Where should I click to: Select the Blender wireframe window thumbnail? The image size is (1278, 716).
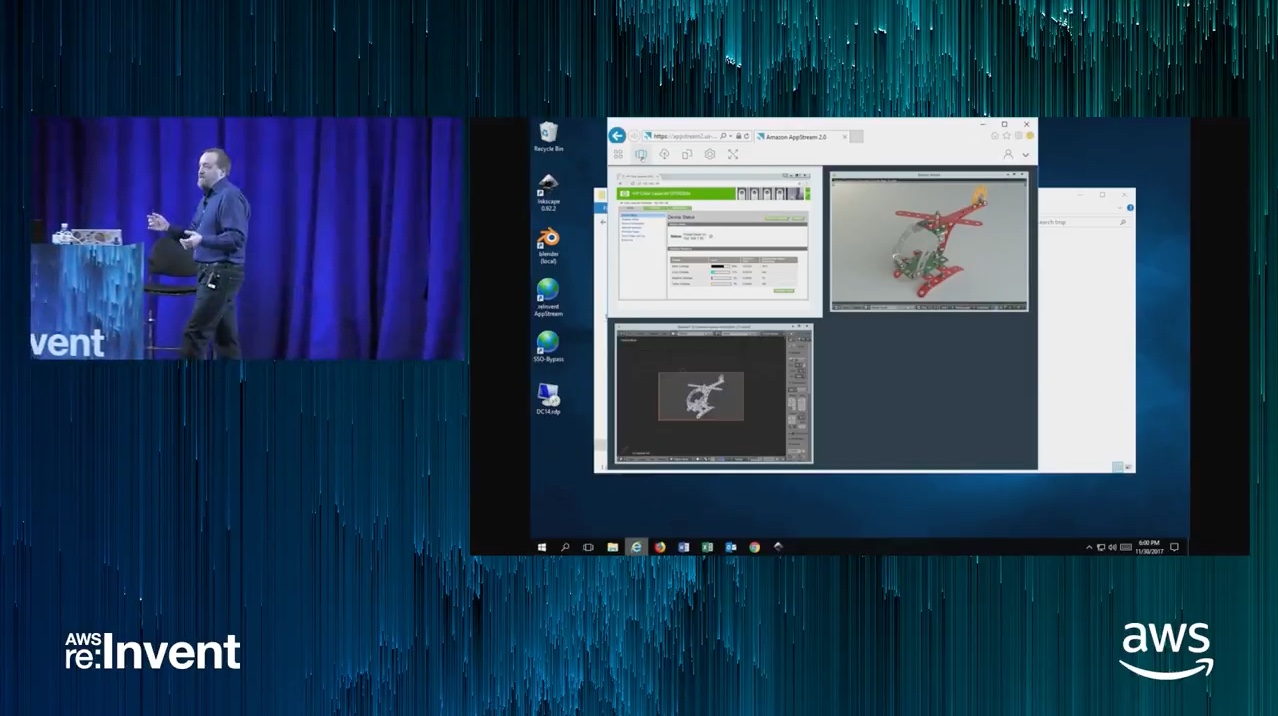coord(714,393)
